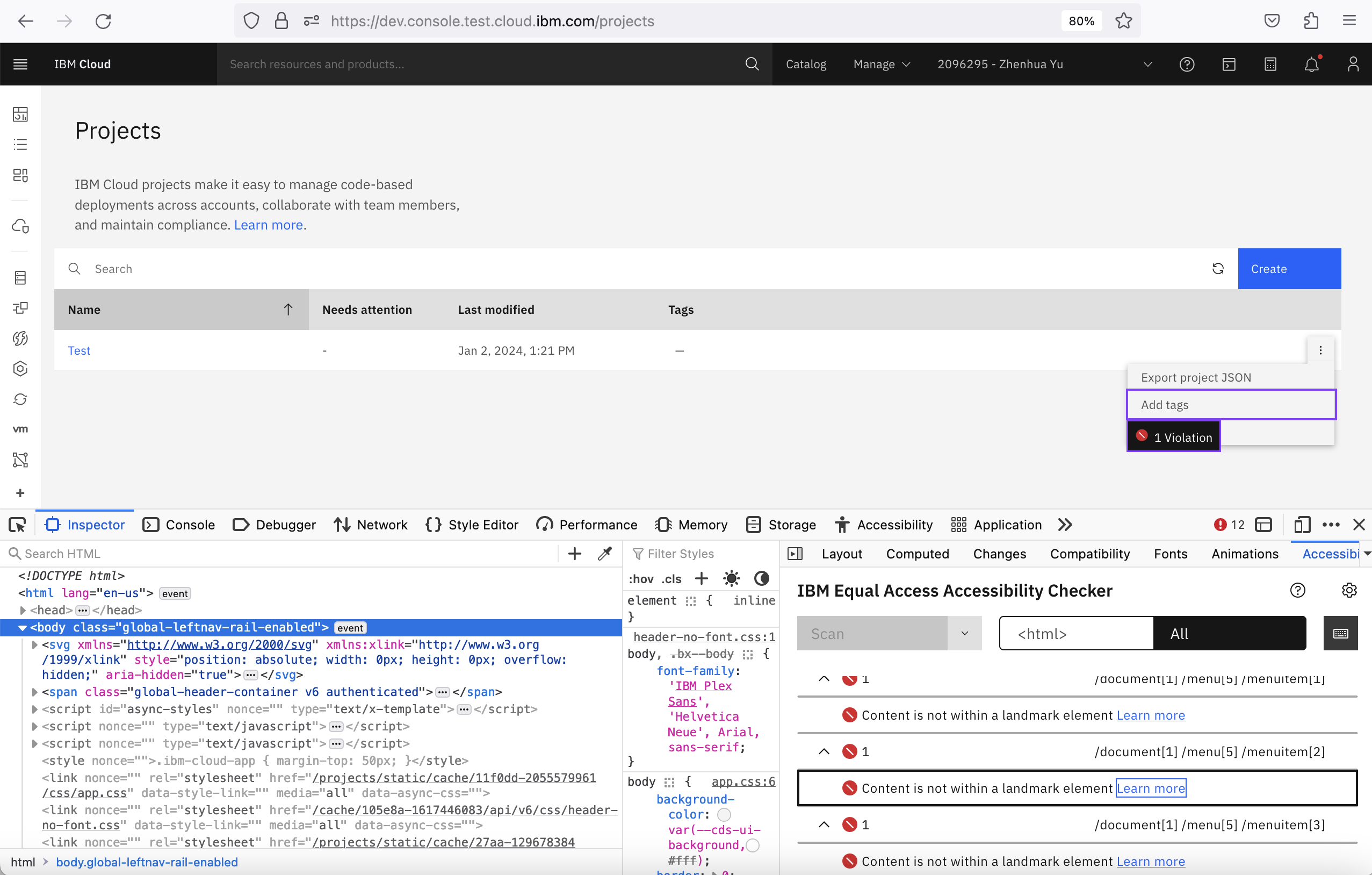This screenshot has width=1372, height=875.
Task: Open the Help icon in header
Action: coord(1187,64)
